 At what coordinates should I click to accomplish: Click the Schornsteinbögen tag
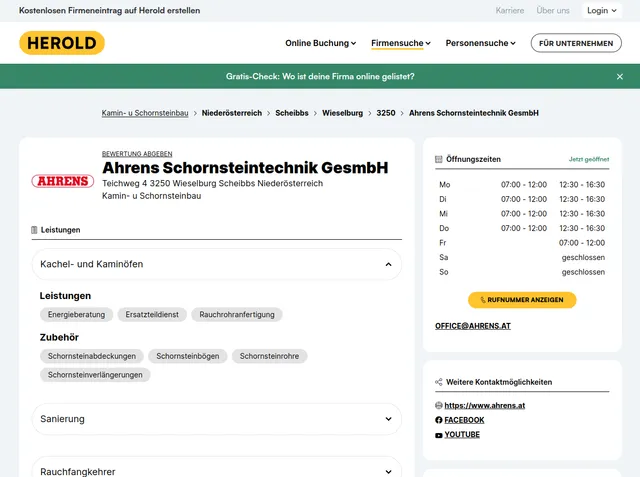[188, 356]
